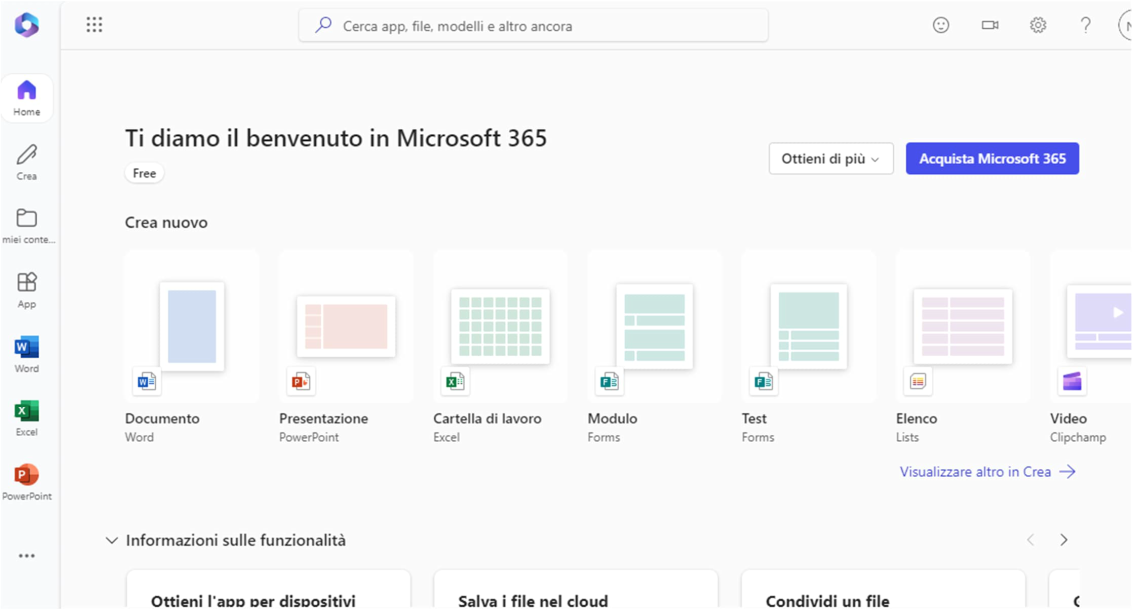Go to Home in the sidebar
The width and height of the screenshot is (1132, 610).
(x=27, y=97)
